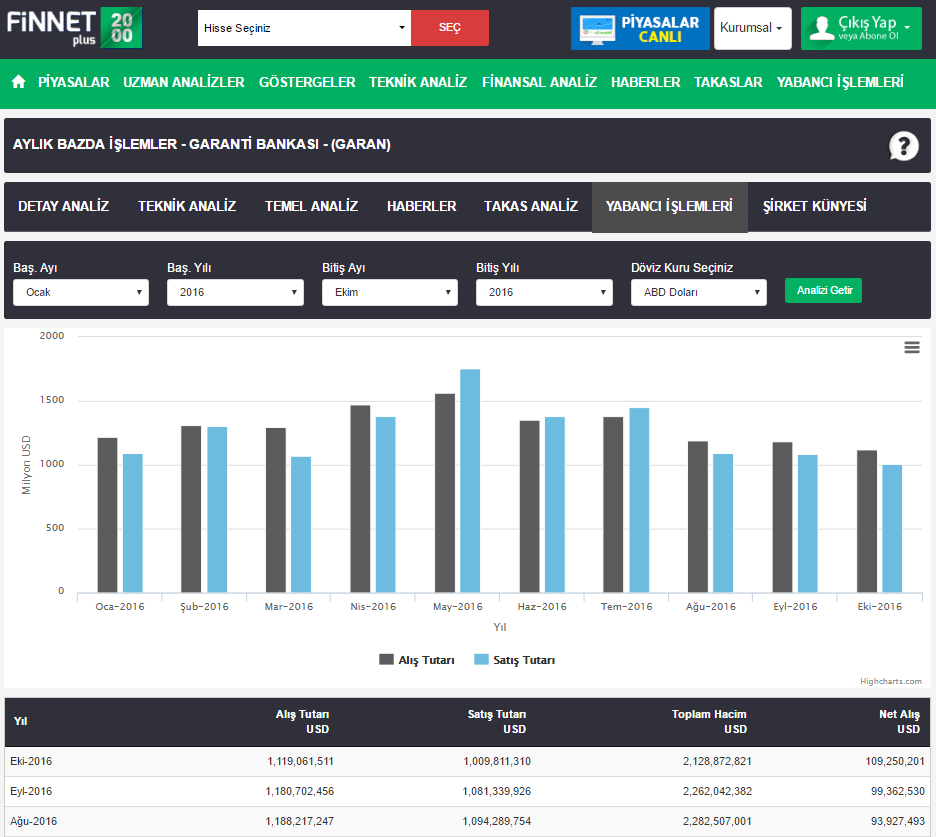
Task: Toggle the Satış Tutarı legend series
Action: coord(515,660)
